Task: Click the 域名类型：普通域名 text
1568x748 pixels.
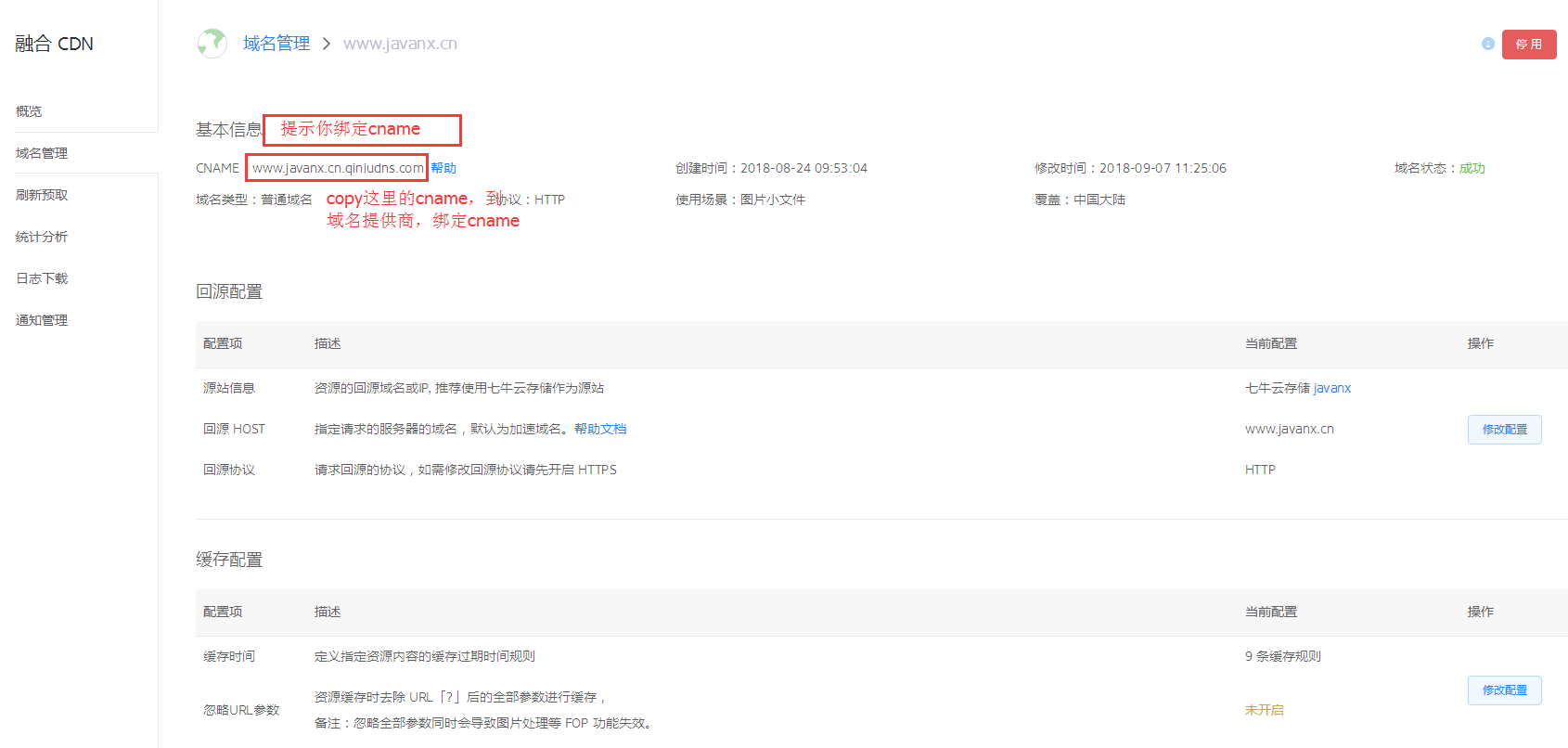Action: pos(254,200)
